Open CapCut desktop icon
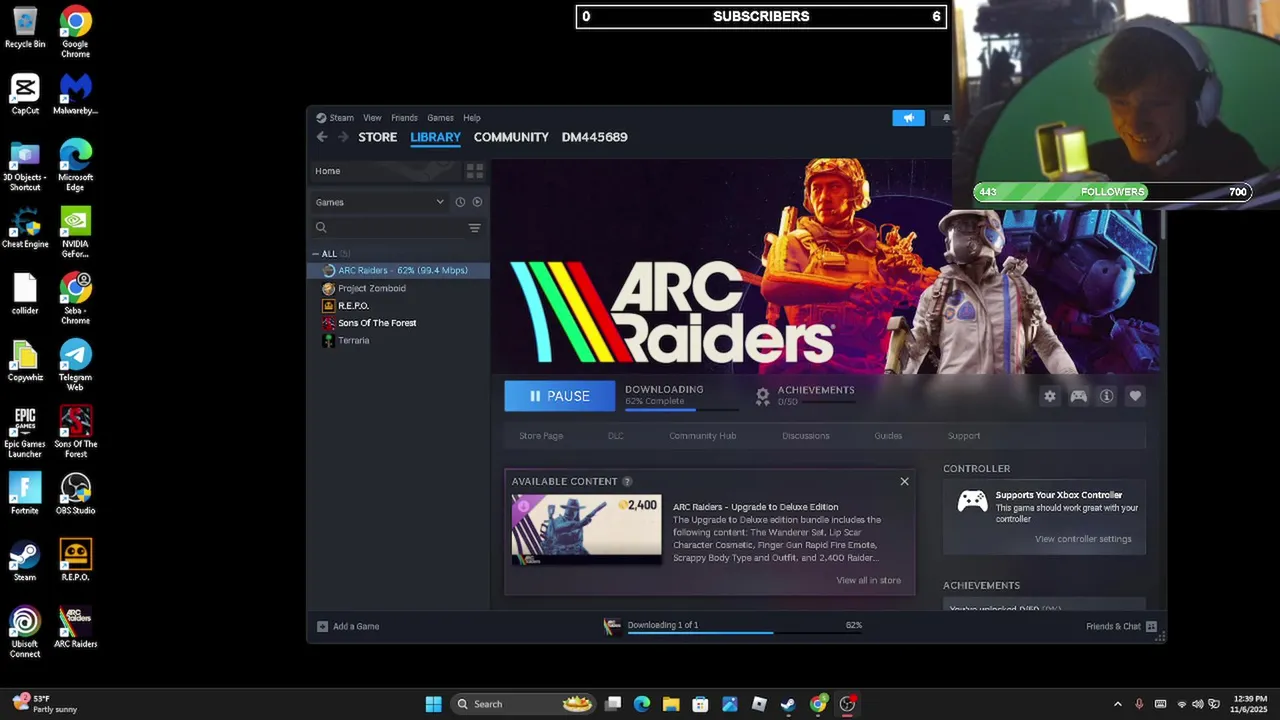This screenshot has height=720, width=1280. (x=25, y=94)
